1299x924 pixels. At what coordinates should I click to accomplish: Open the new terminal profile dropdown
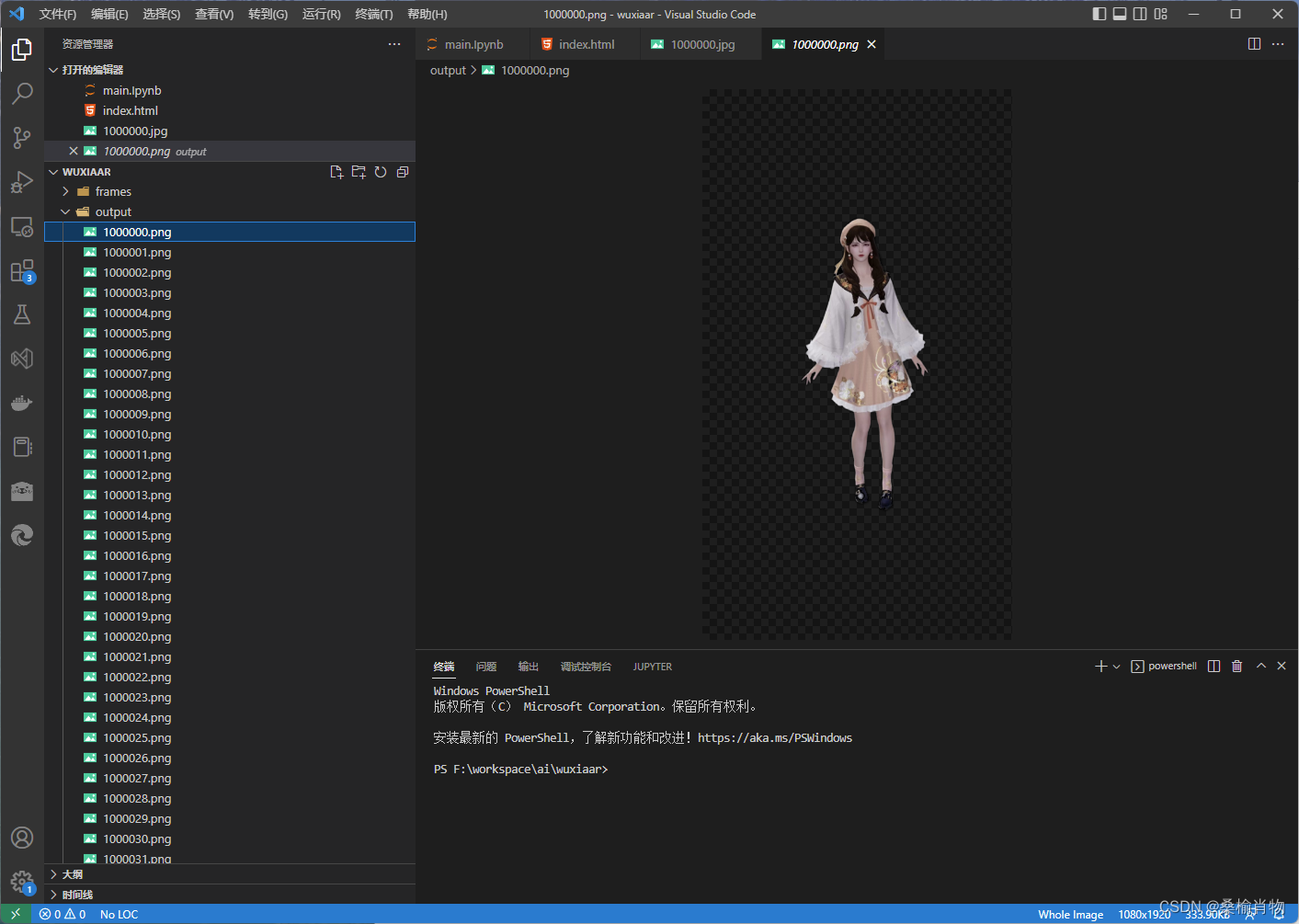point(1117,667)
